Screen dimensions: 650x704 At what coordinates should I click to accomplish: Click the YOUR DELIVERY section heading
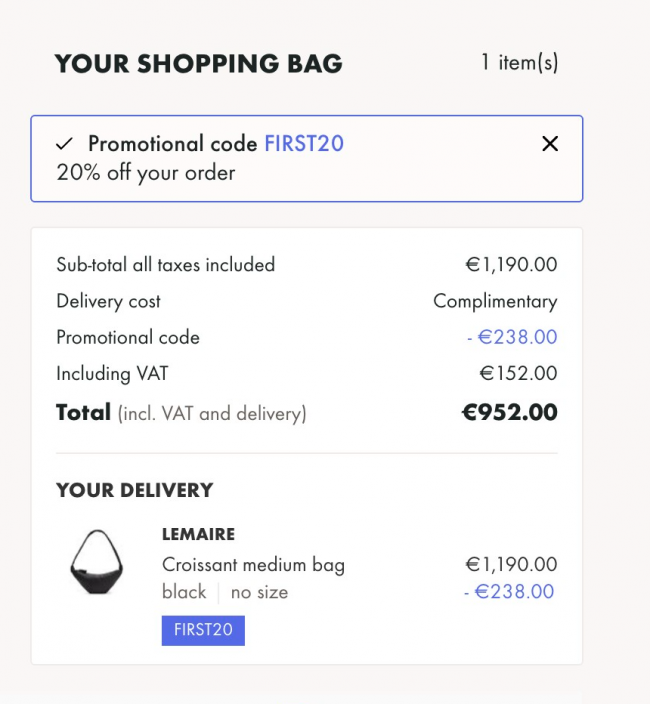coord(135,490)
